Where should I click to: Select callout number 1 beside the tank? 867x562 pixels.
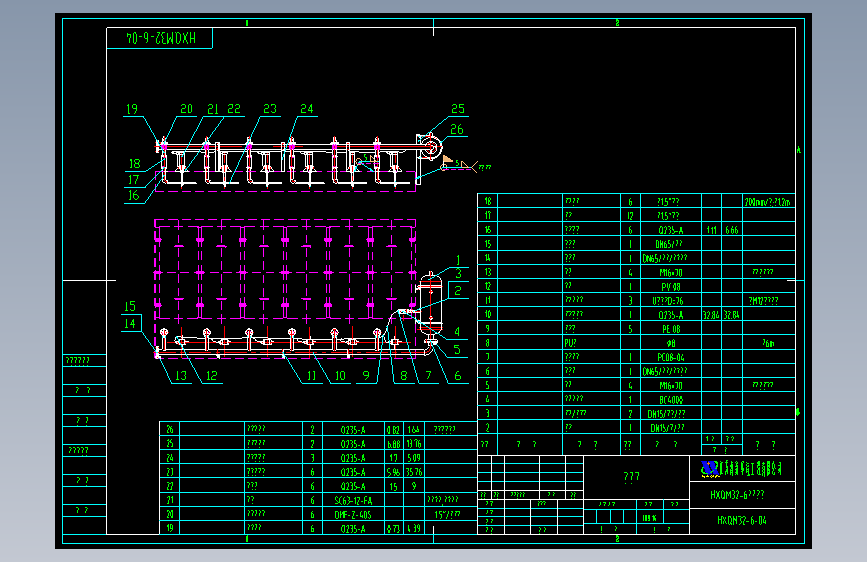point(458,260)
